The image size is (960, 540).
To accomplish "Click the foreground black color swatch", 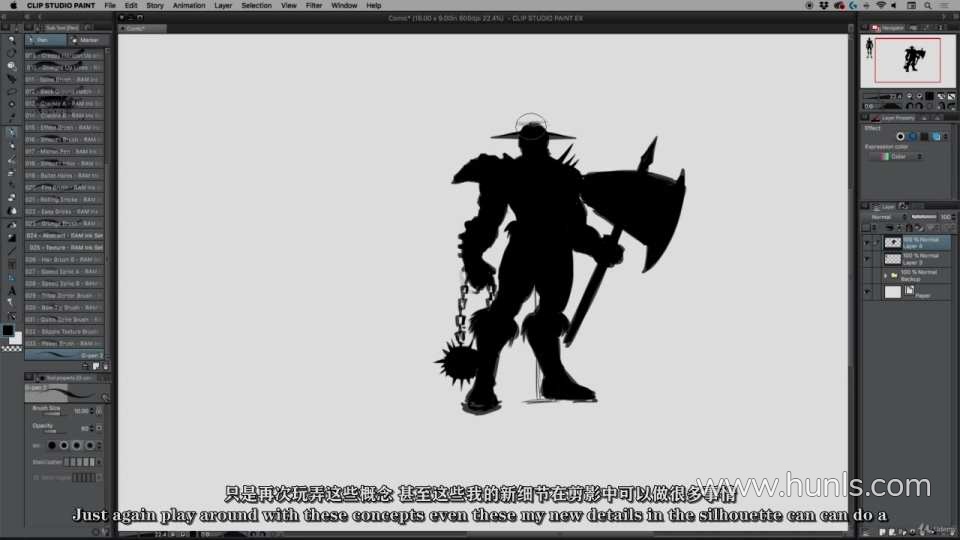I will (x=8, y=330).
